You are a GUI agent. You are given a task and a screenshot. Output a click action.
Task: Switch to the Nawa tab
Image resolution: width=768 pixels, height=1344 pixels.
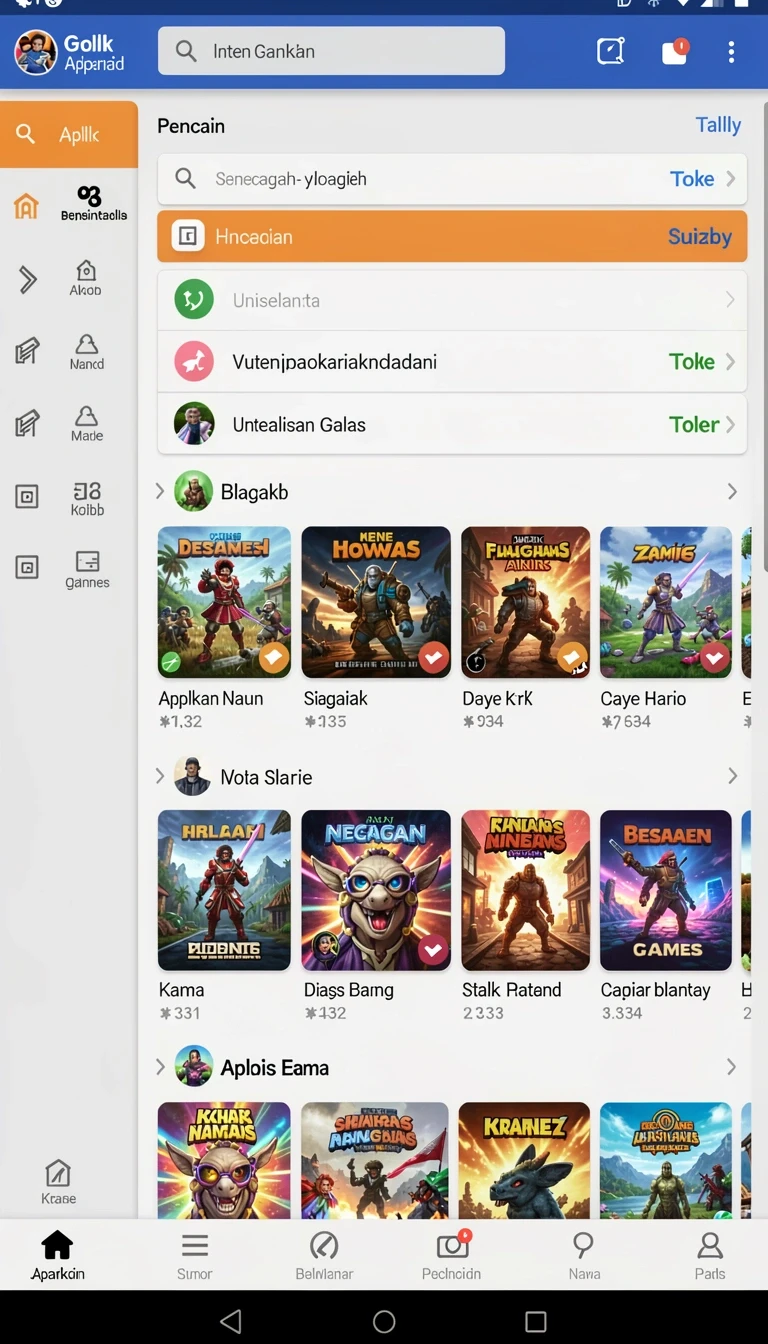click(584, 1255)
